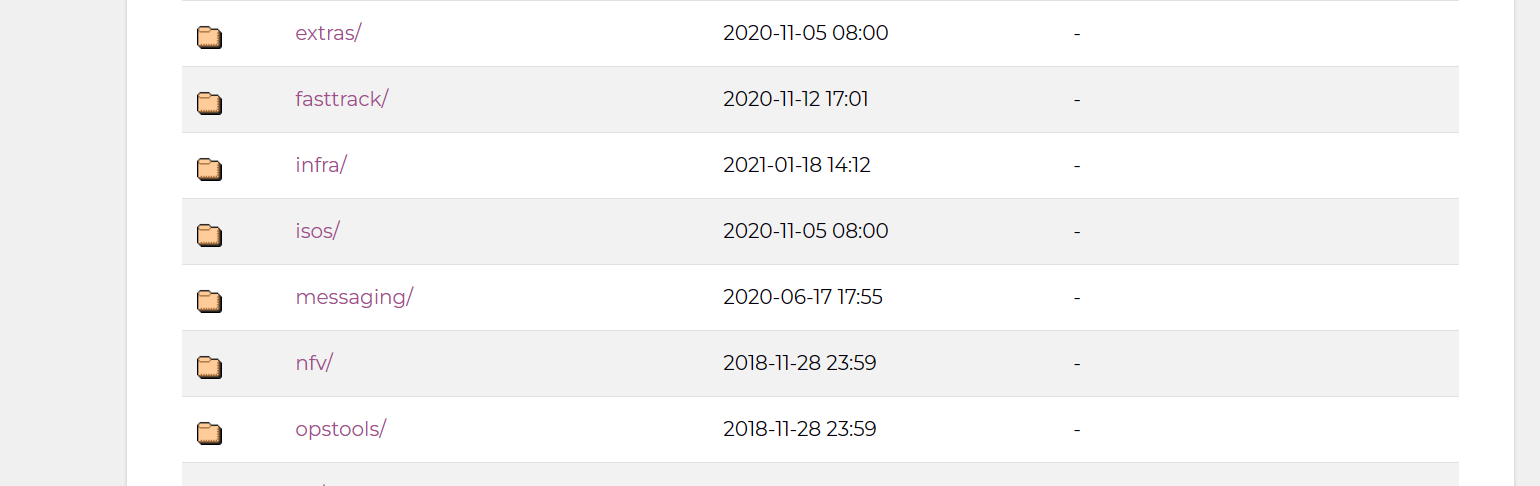Go to the nfv/ directory

point(314,363)
